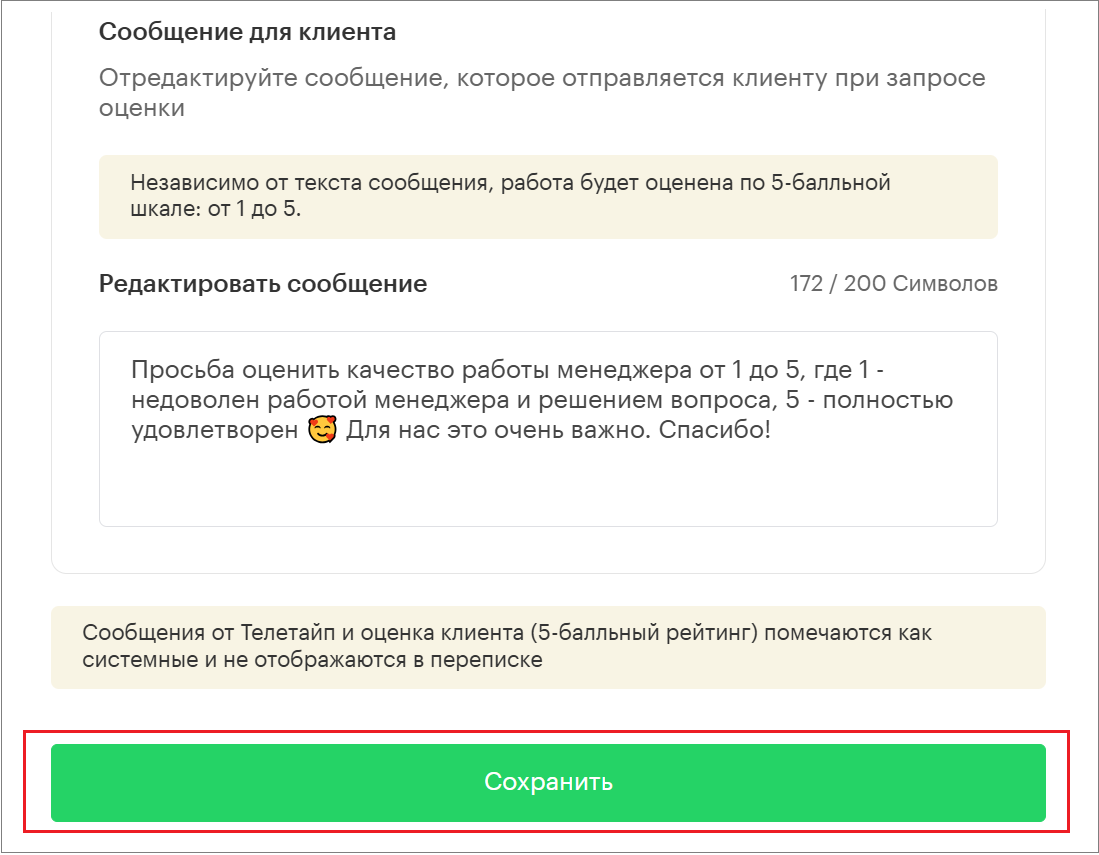Click the Редактировать сообщение label

pyautogui.click(x=263, y=284)
